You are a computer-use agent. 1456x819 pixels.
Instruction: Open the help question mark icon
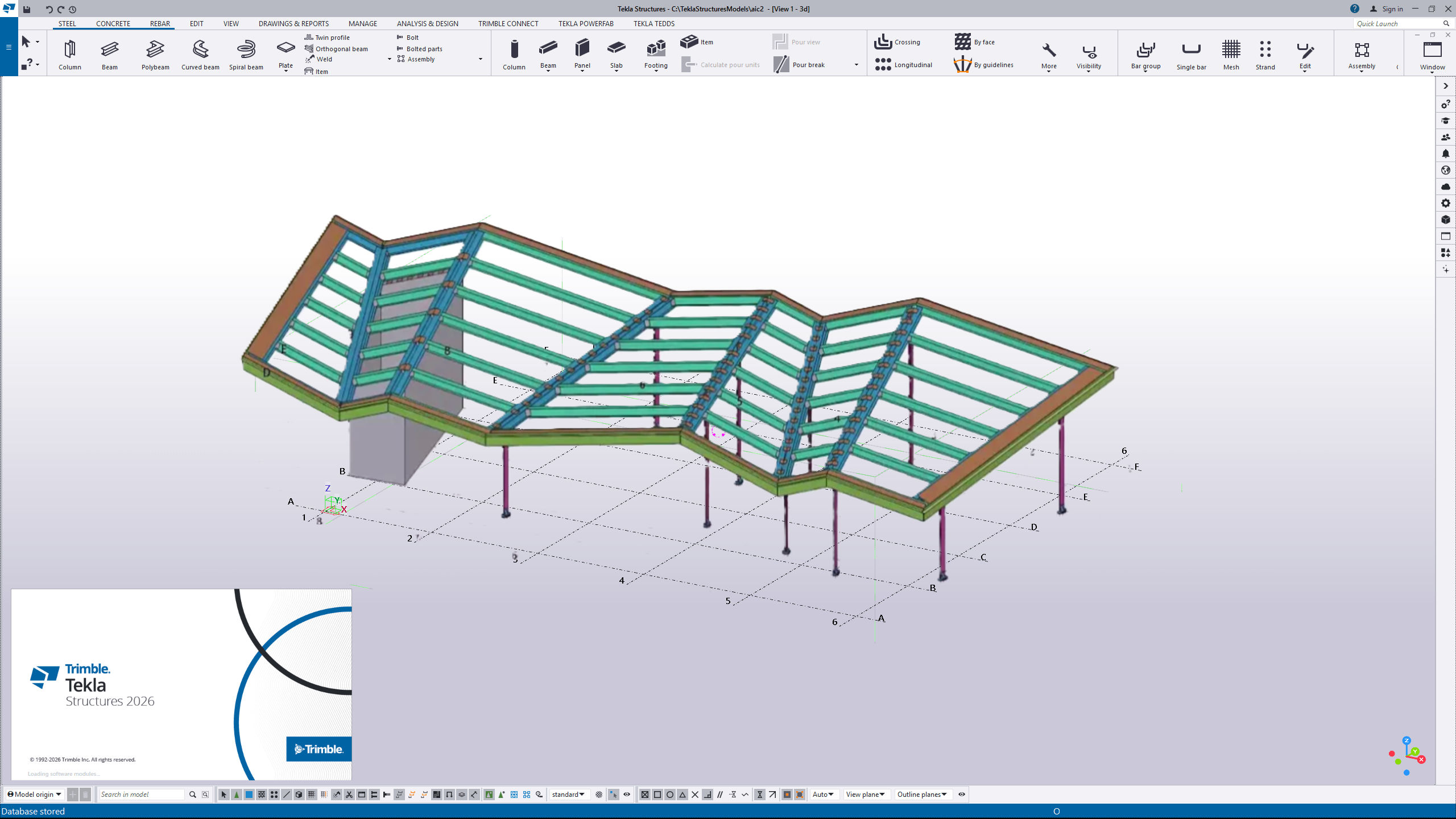pyautogui.click(x=1355, y=9)
